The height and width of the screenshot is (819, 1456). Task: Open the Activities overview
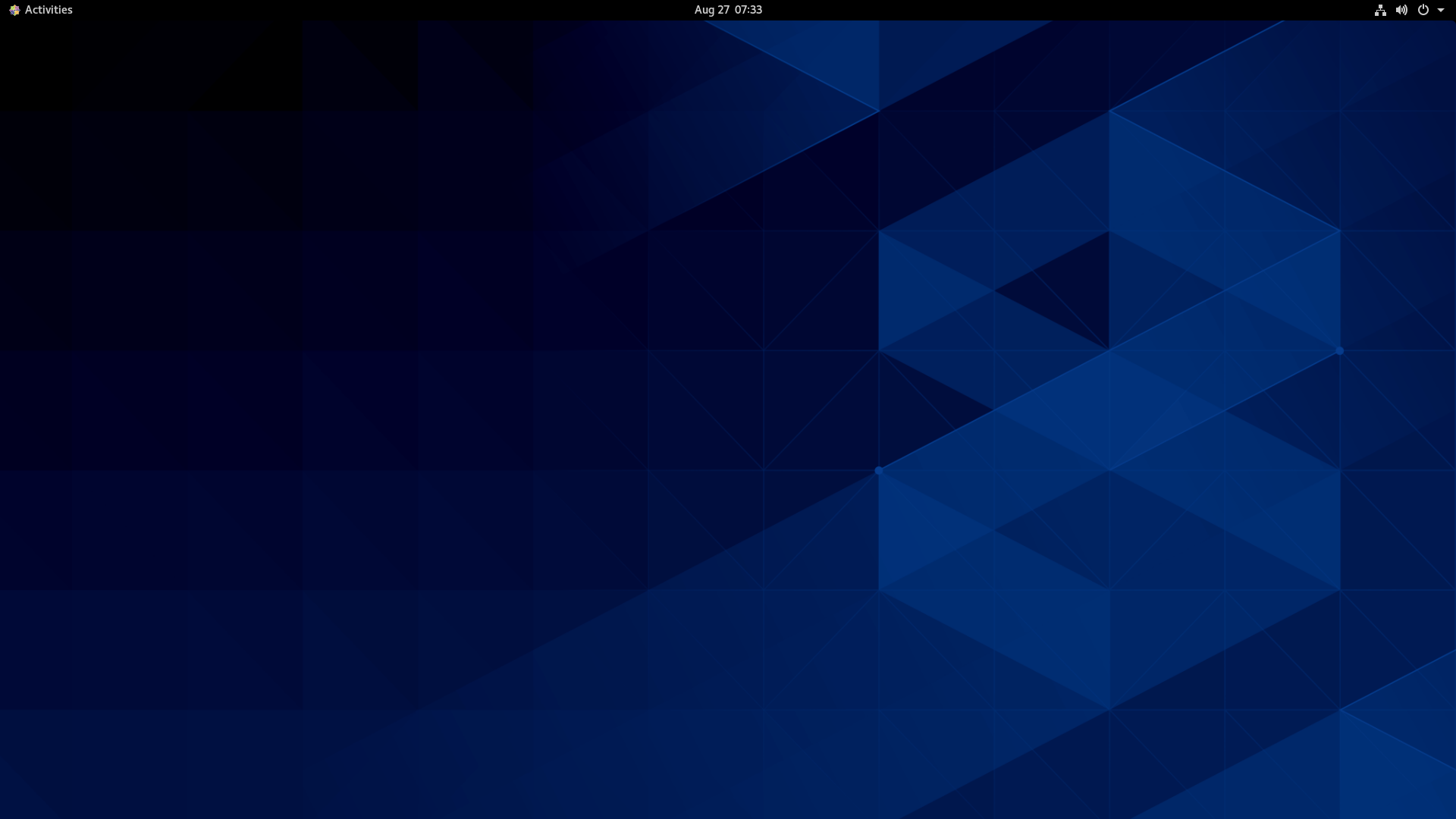(49, 10)
